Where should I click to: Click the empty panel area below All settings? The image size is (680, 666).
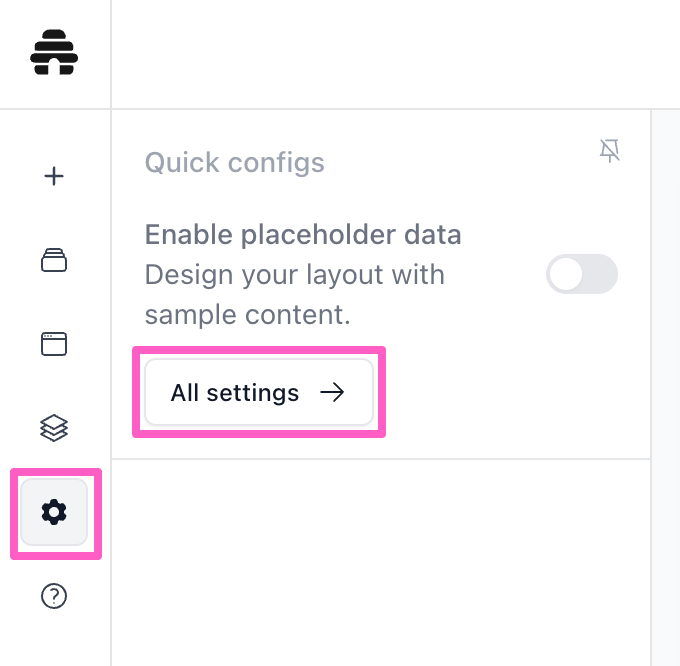380,560
